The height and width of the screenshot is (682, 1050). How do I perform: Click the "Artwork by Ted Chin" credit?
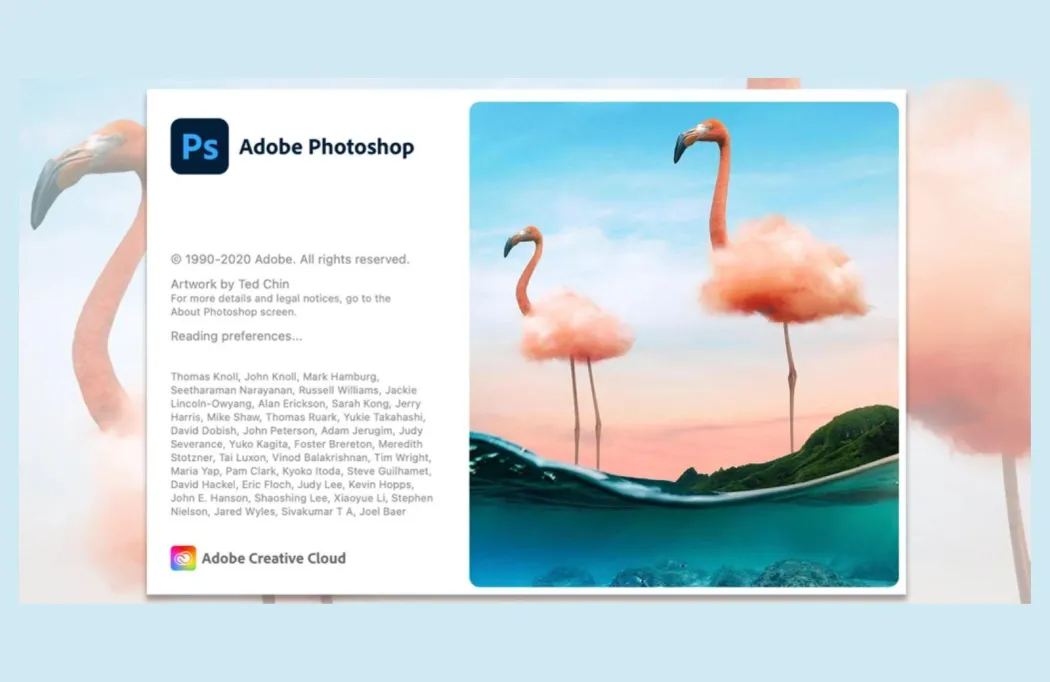tap(230, 284)
